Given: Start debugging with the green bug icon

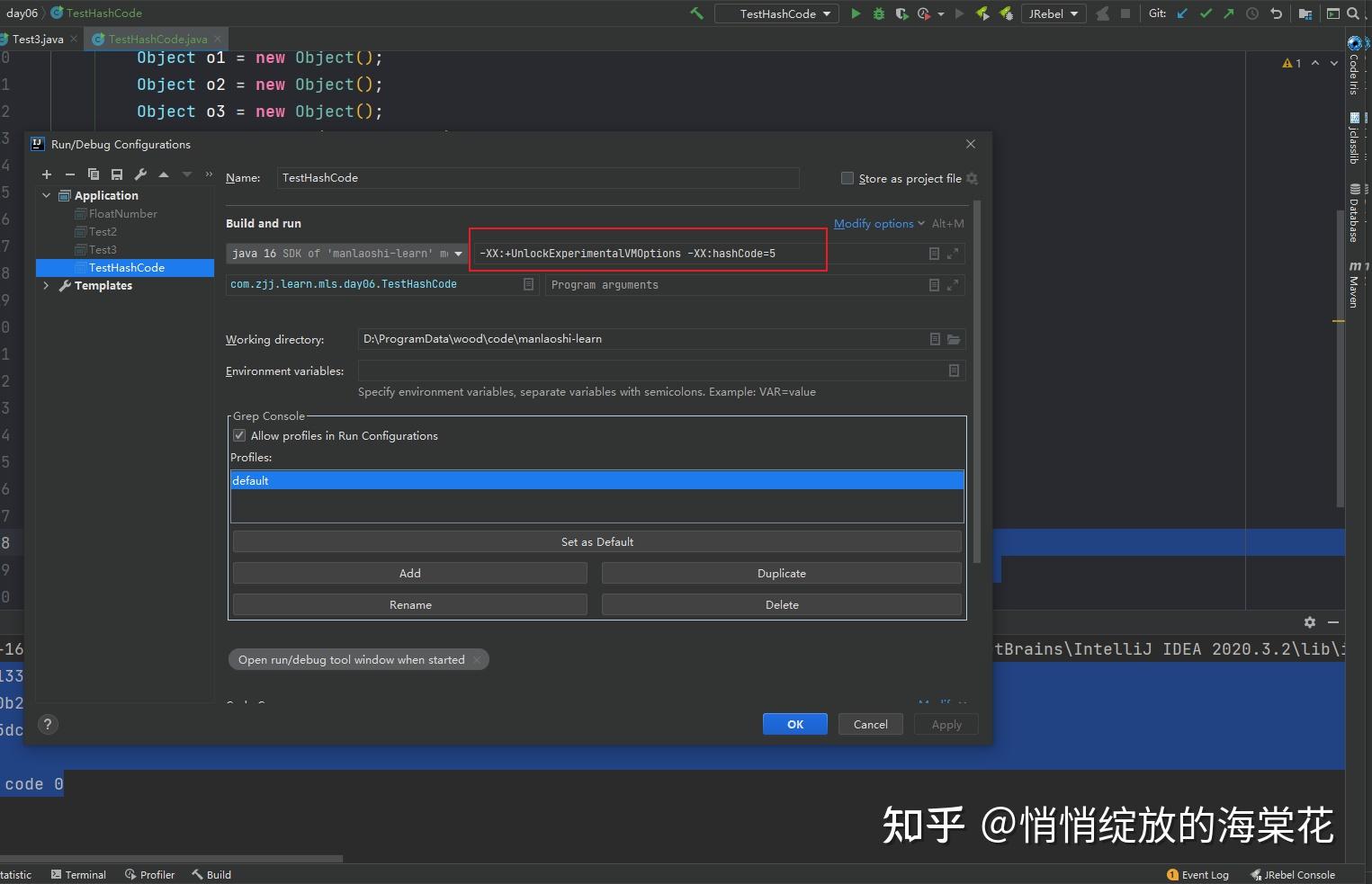Looking at the screenshot, I should [x=879, y=13].
